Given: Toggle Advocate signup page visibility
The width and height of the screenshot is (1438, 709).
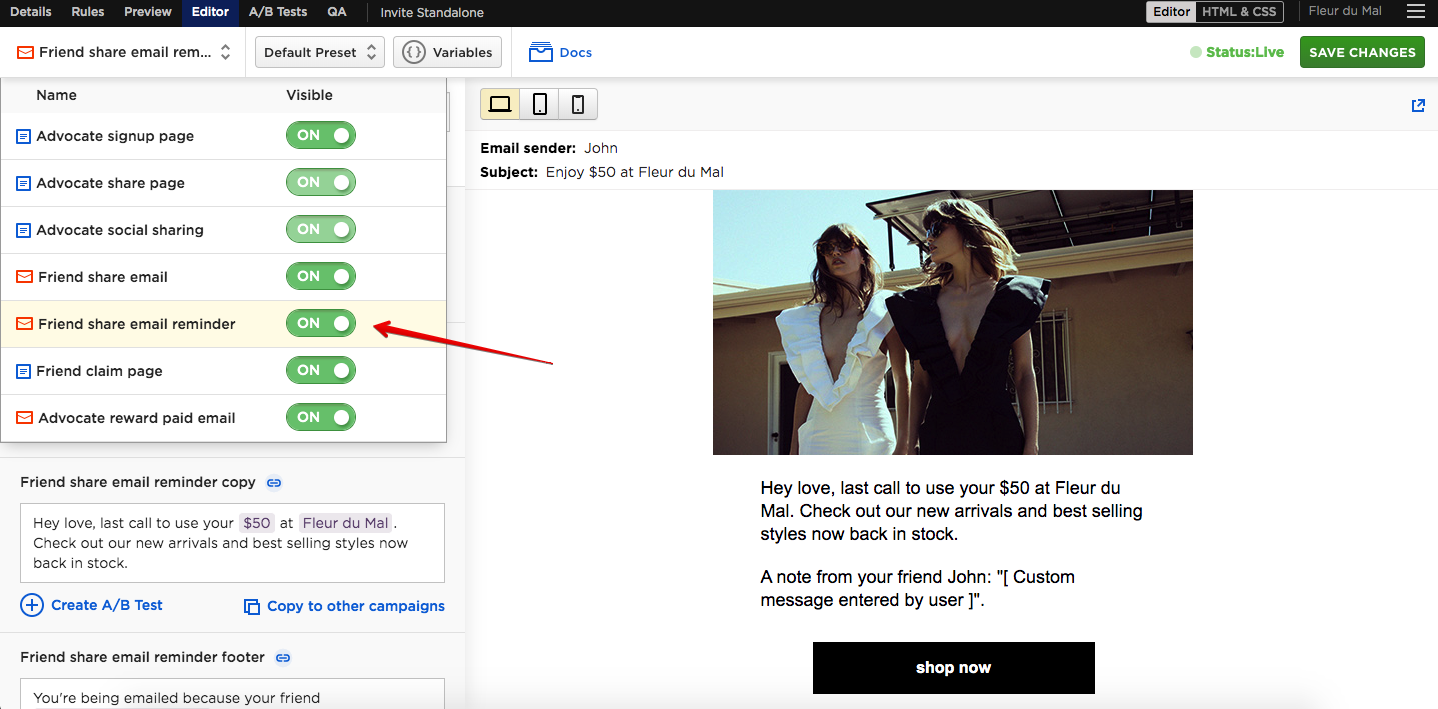Looking at the screenshot, I should point(321,135).
